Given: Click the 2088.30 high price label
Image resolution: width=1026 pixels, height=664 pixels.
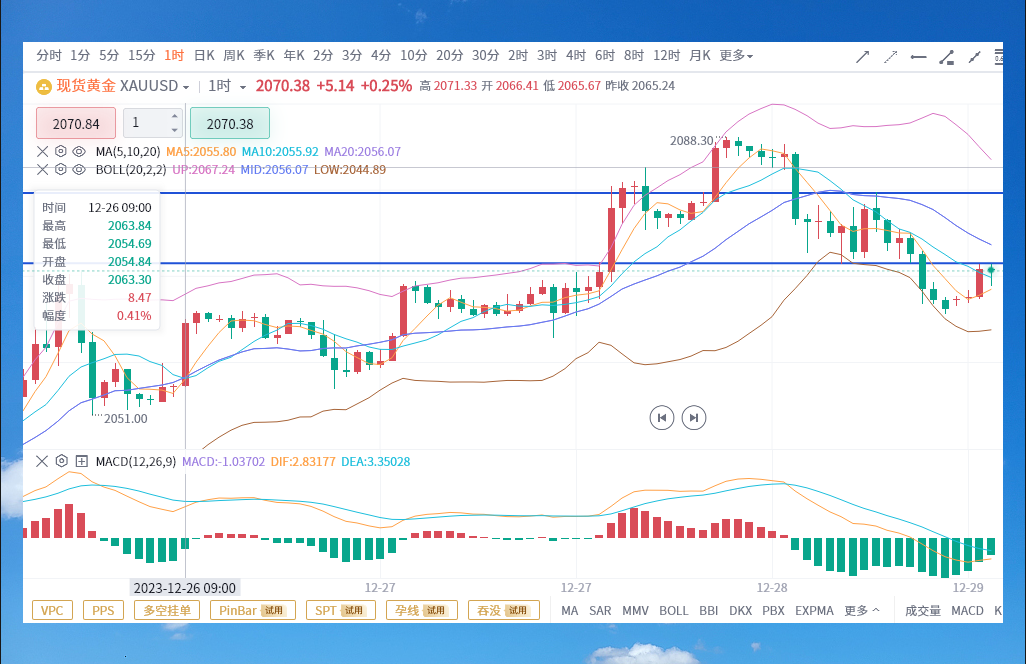Looking at the screenshot, I should (692, 141).
